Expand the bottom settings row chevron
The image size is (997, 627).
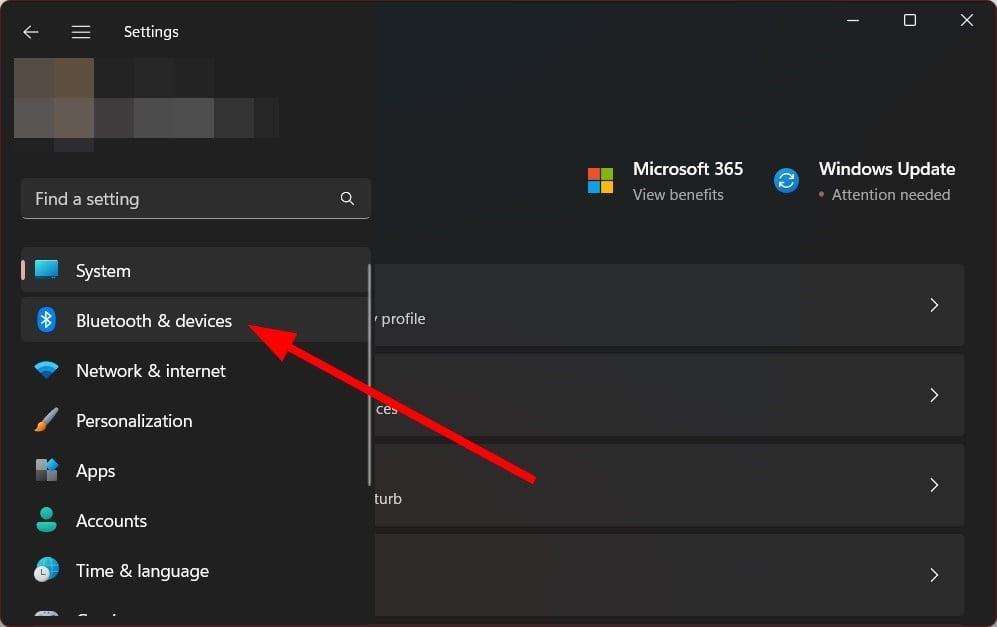(933, 575)
